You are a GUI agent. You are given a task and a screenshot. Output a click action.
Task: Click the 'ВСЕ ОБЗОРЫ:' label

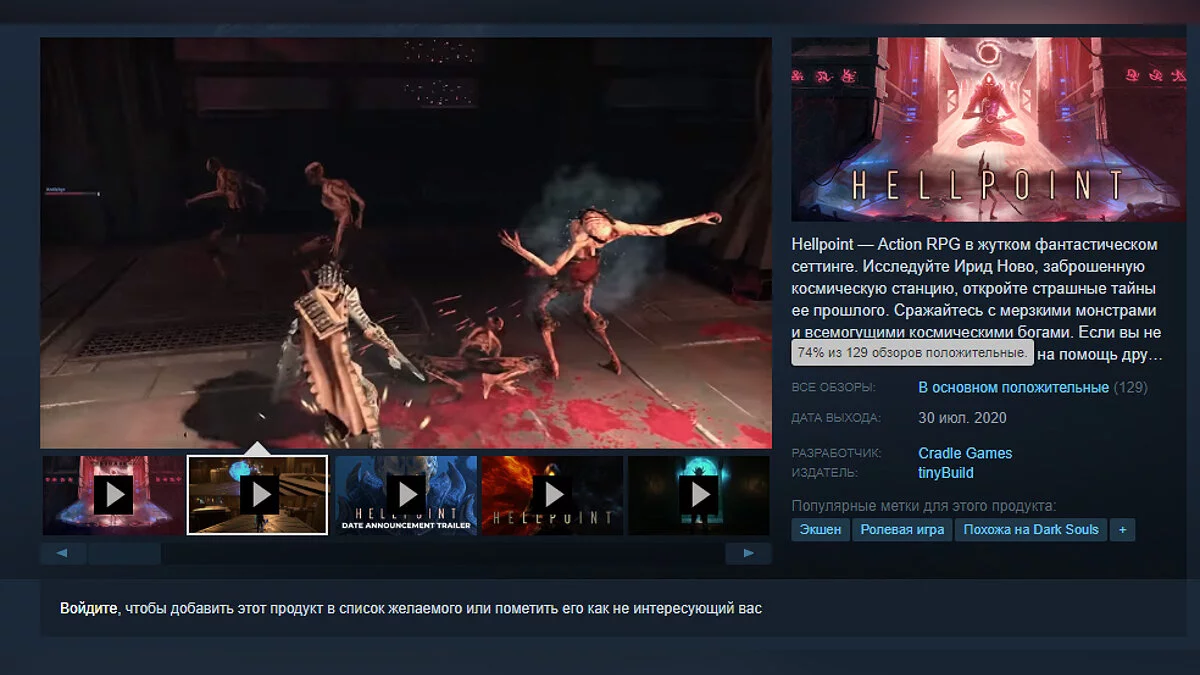tap(834, 387)
